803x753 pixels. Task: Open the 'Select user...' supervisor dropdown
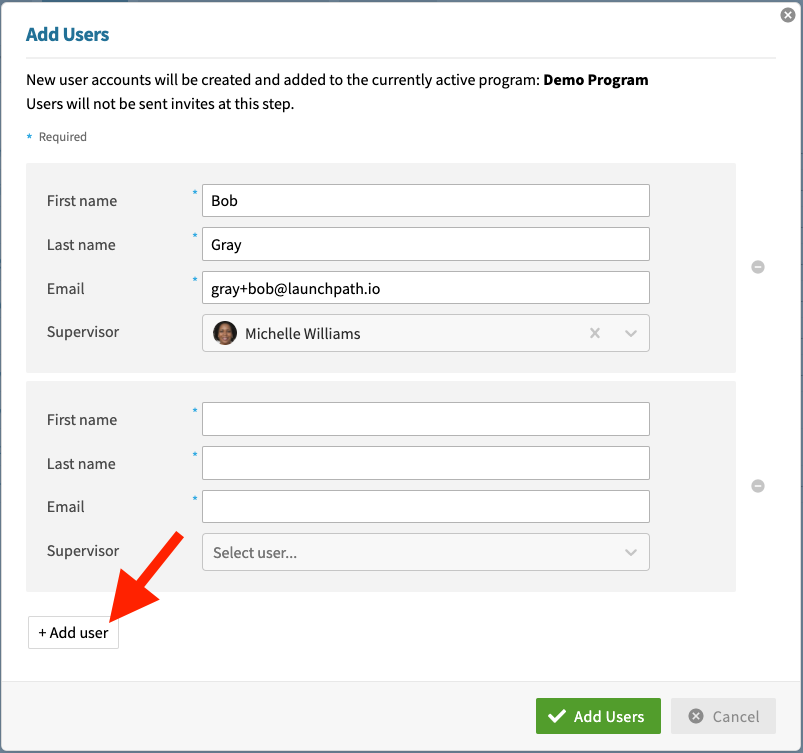pos(410,552)
